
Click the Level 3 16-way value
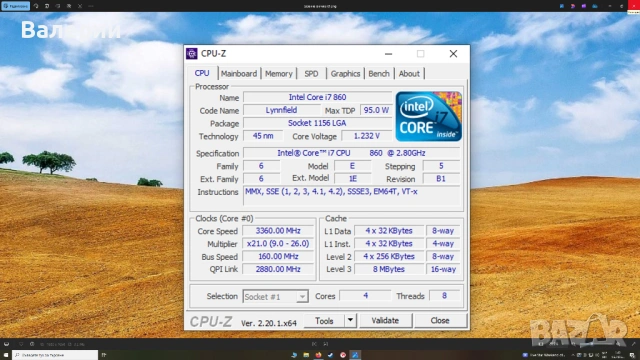click(443, 269)
